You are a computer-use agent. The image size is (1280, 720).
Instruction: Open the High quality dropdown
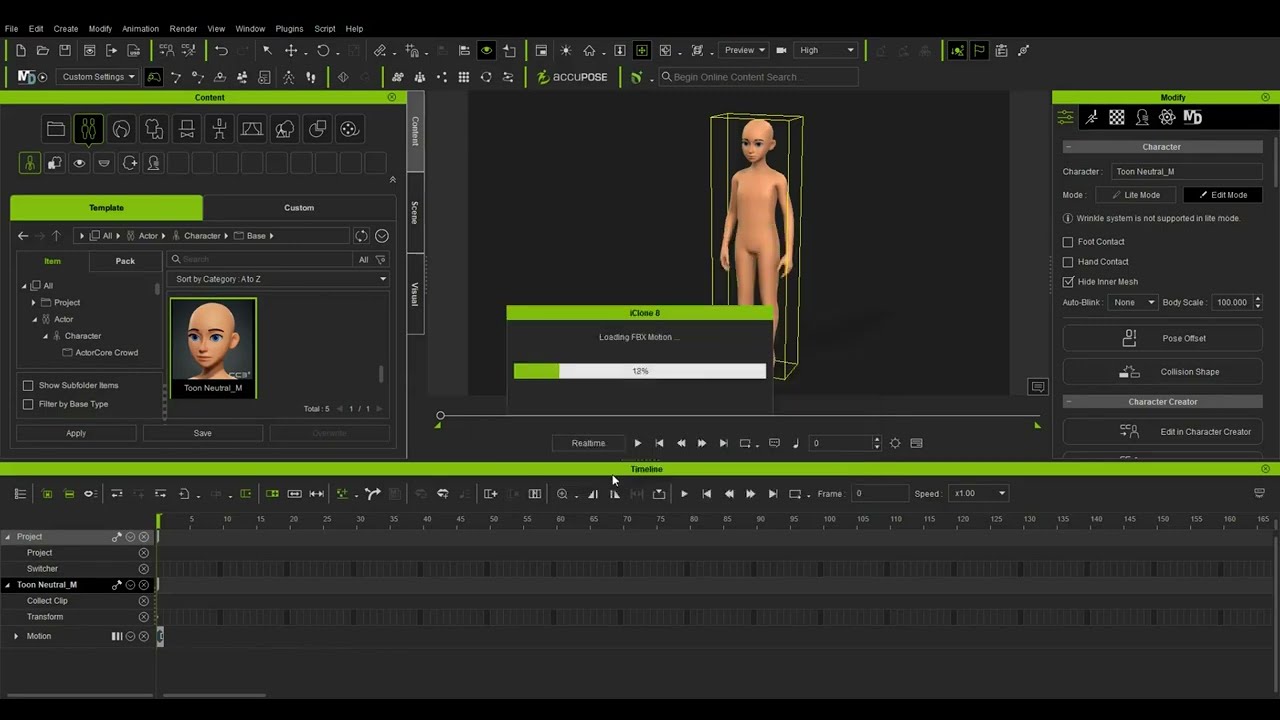click(827, 50)
